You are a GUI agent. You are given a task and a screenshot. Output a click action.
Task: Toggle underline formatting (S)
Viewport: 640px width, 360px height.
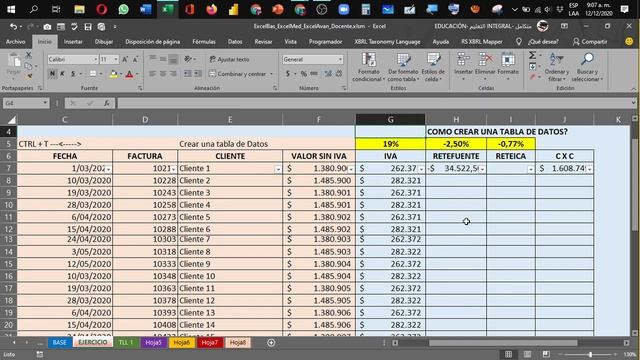(x=73, y=74)
